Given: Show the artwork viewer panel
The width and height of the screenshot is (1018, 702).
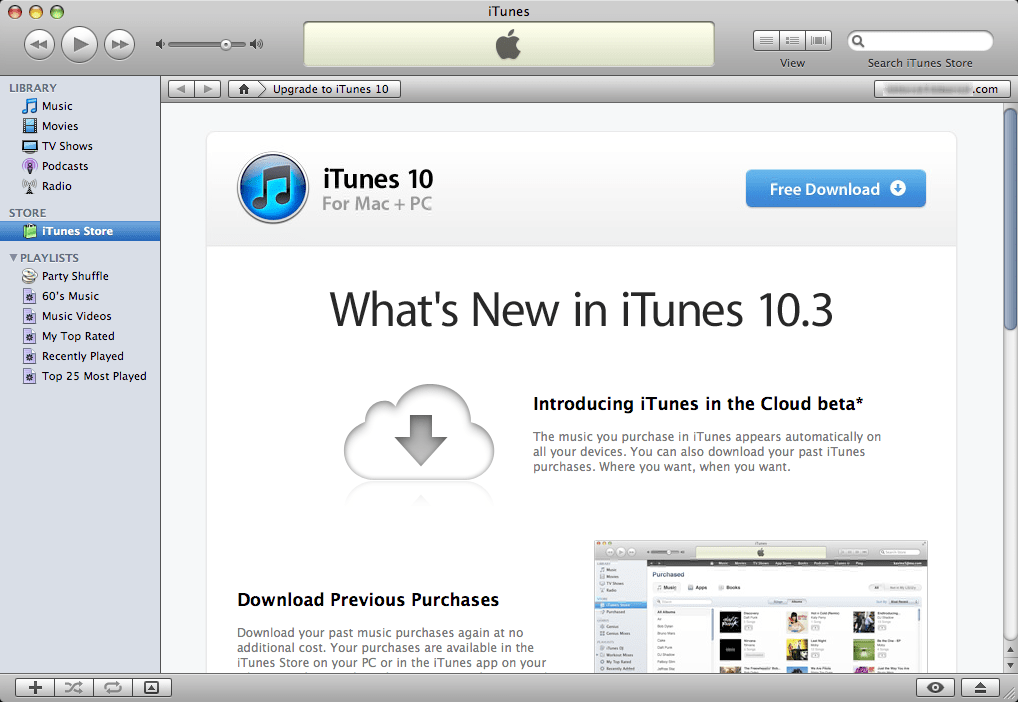Looking at the screenshot, I should 152,688.
